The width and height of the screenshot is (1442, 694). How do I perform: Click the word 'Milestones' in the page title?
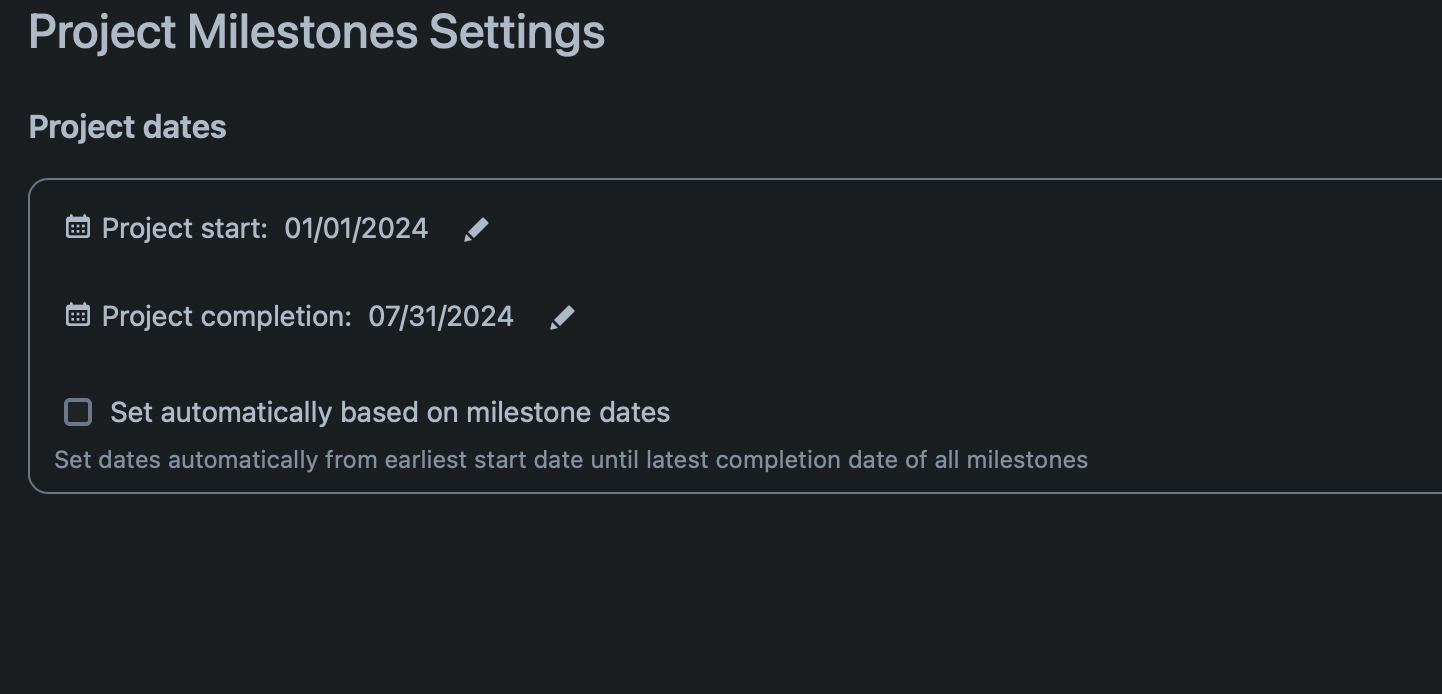(302, 32)
